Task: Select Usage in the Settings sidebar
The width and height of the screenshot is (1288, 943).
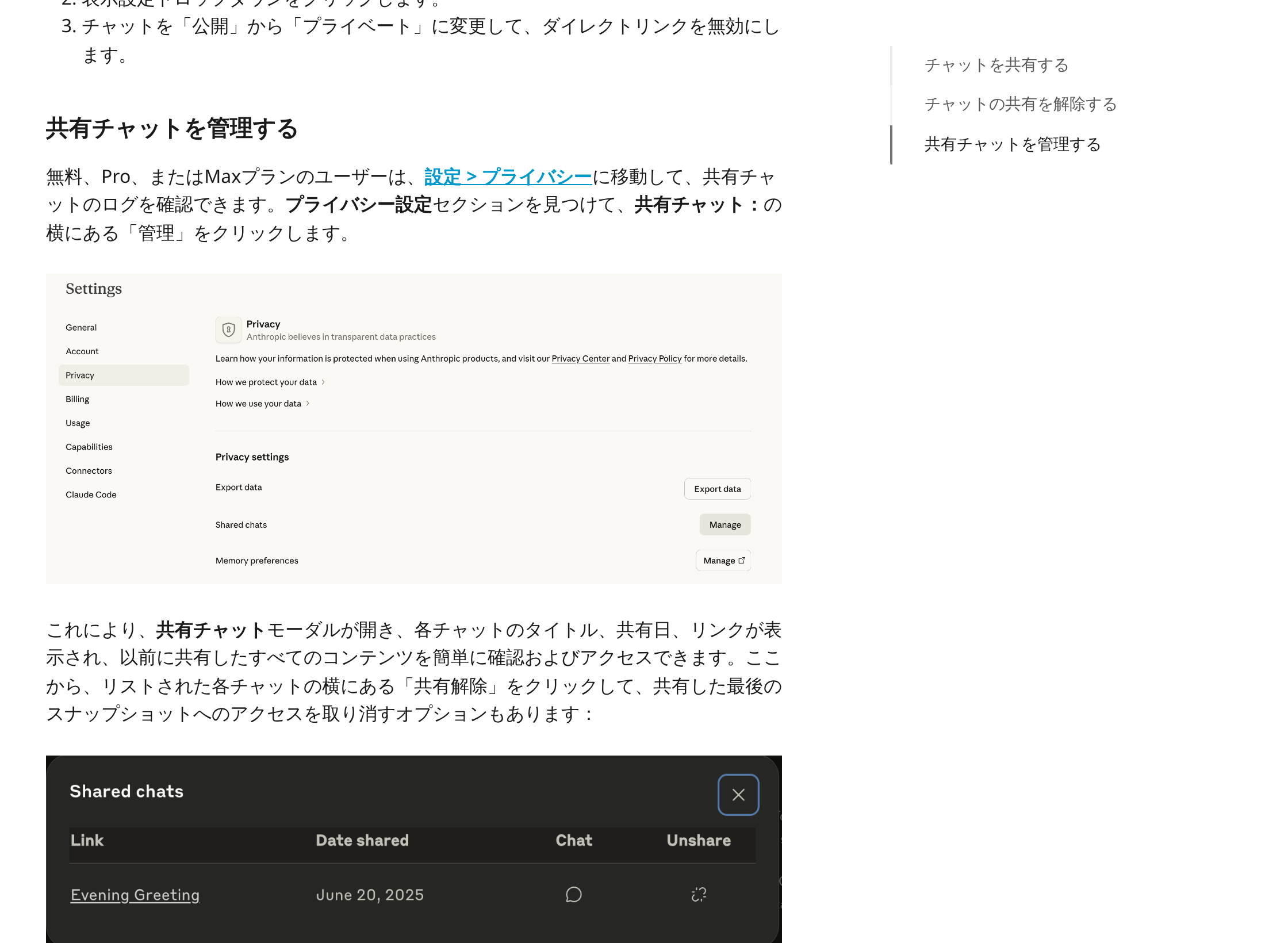Action: tap(78, 423)
